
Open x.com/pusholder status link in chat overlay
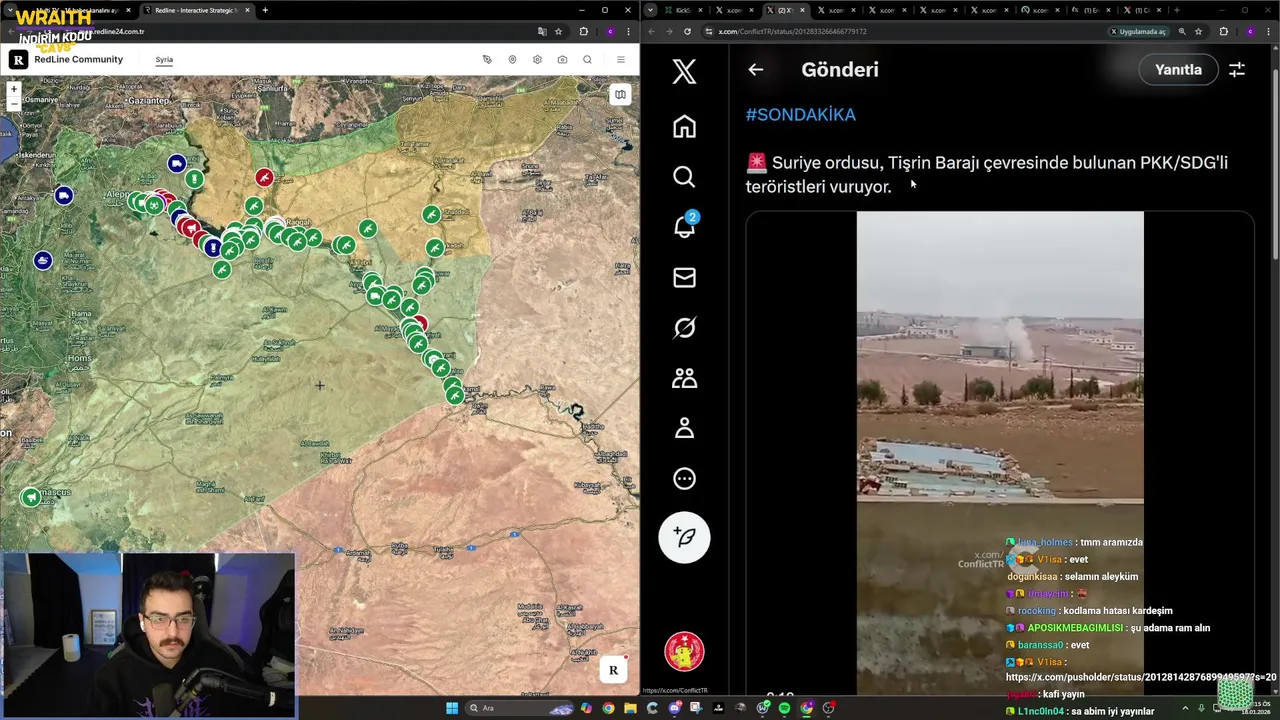(x=1141, y=677)
